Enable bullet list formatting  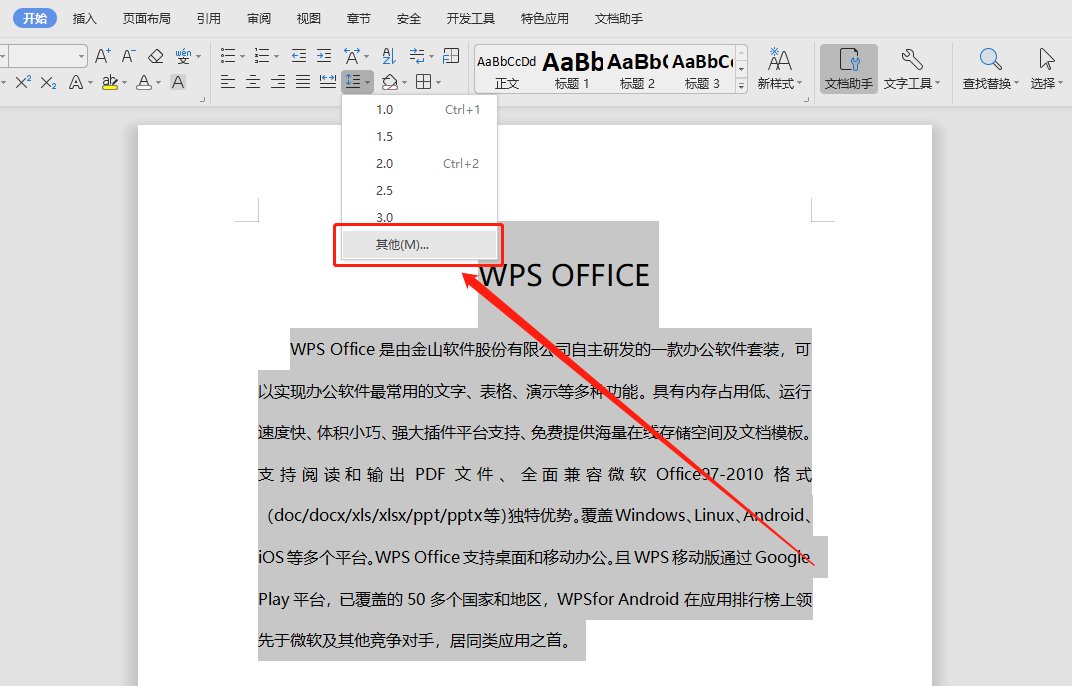pyautogui.click(x=230, y=55)
